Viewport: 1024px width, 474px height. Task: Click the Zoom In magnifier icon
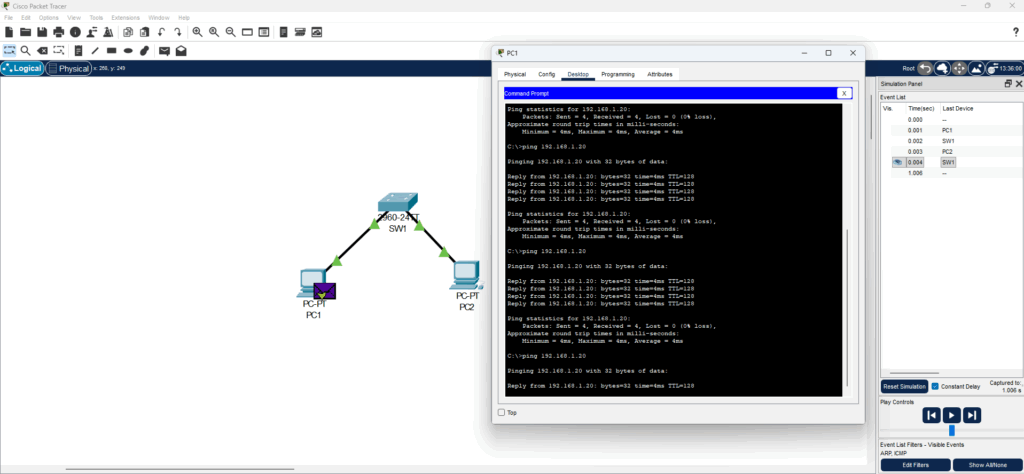tap(197, 32)
